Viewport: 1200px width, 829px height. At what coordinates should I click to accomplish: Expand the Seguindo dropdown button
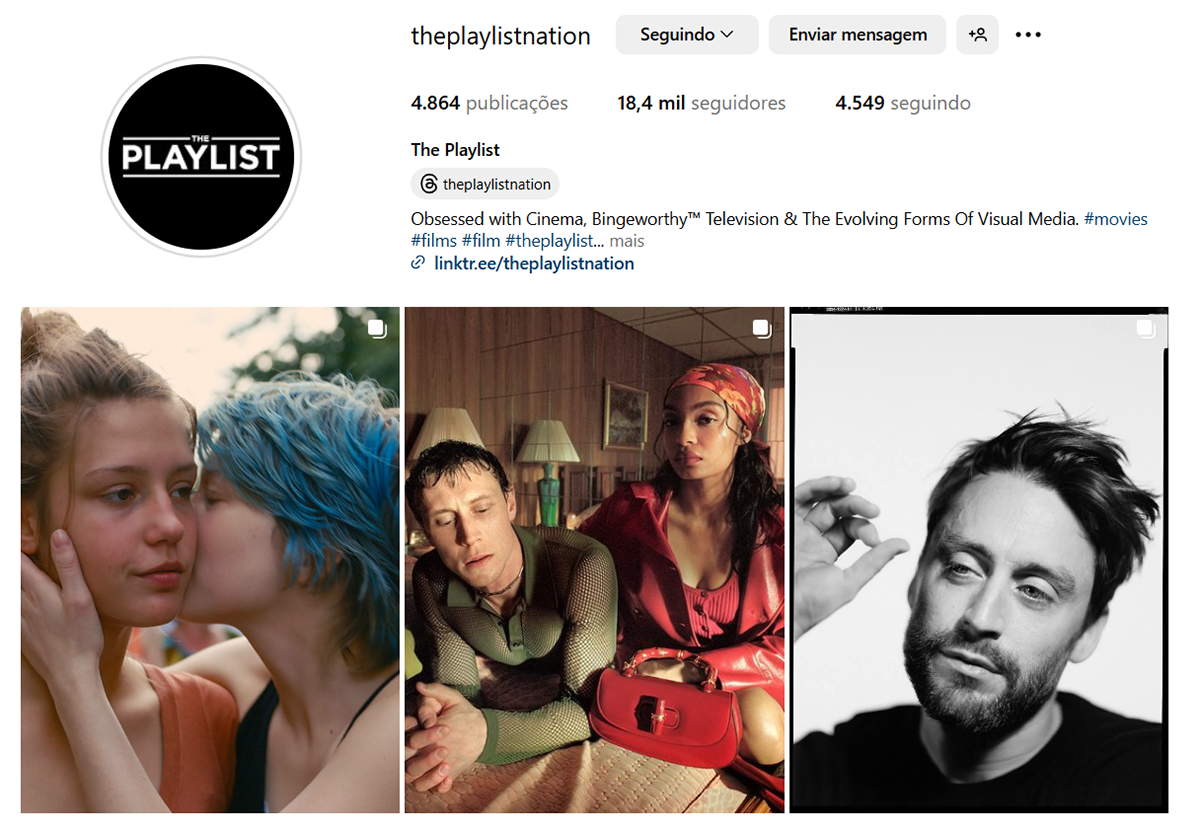[x=686, y=35]
